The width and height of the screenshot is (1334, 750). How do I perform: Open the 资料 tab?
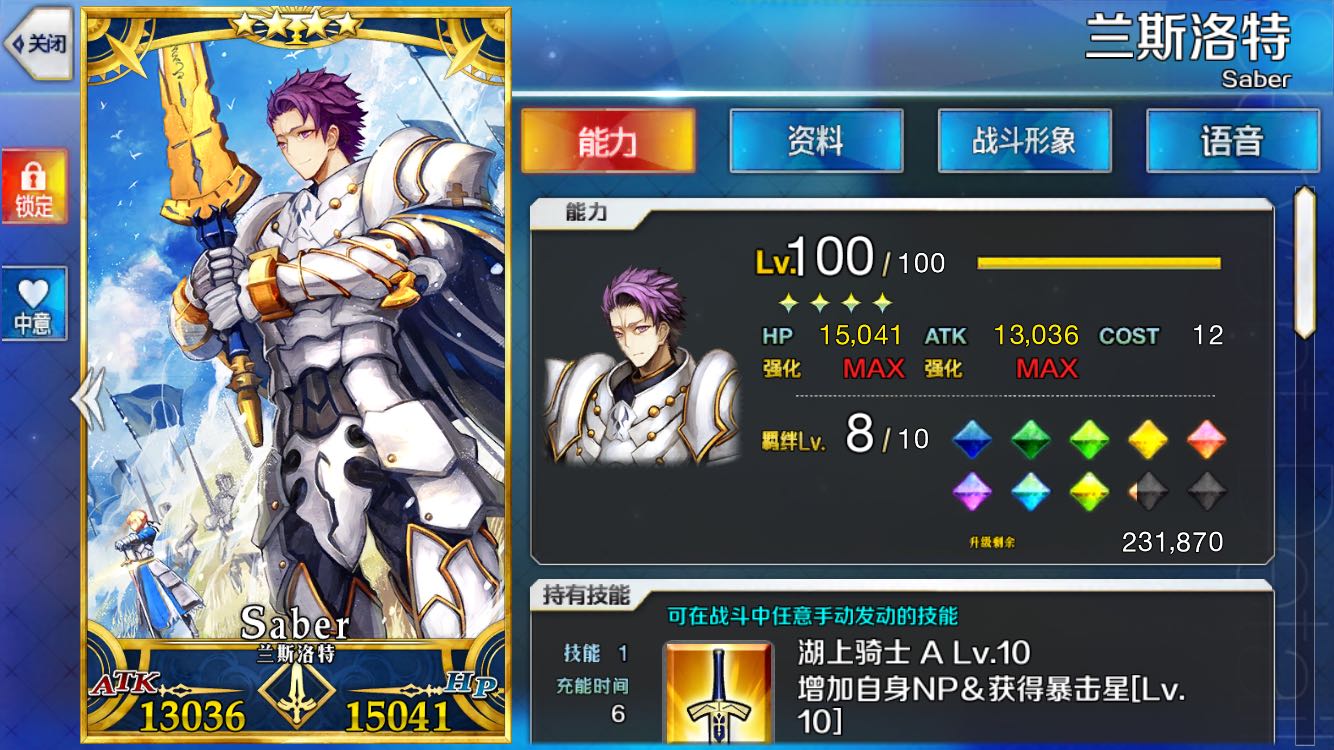pos(816,141)
